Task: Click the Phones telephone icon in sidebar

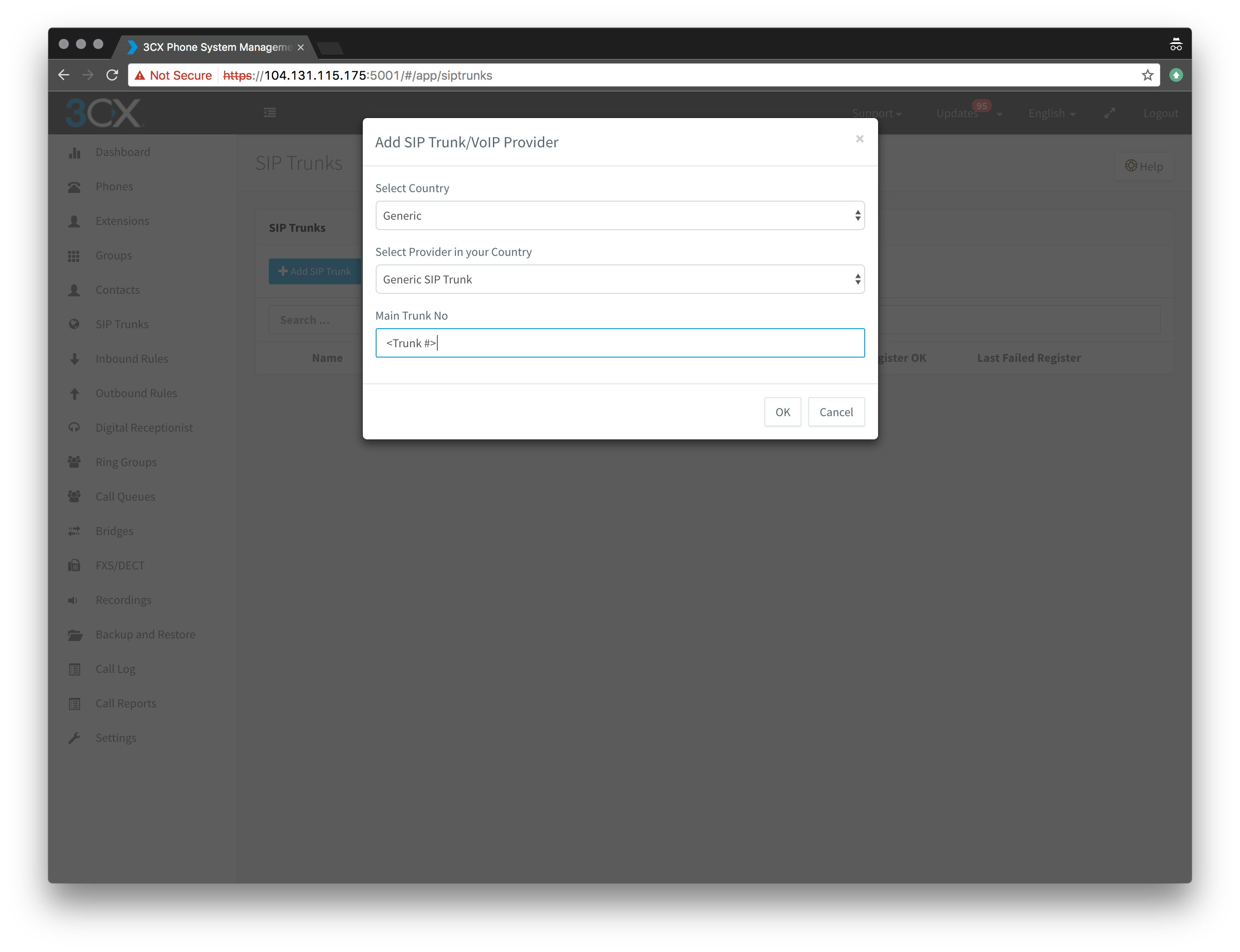Action: [74, 187]
